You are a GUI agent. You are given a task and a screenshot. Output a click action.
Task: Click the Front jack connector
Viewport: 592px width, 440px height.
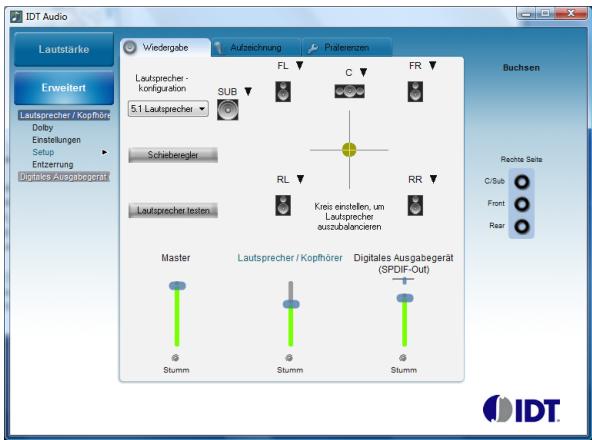pyautogui.click(x=522, y=204)
